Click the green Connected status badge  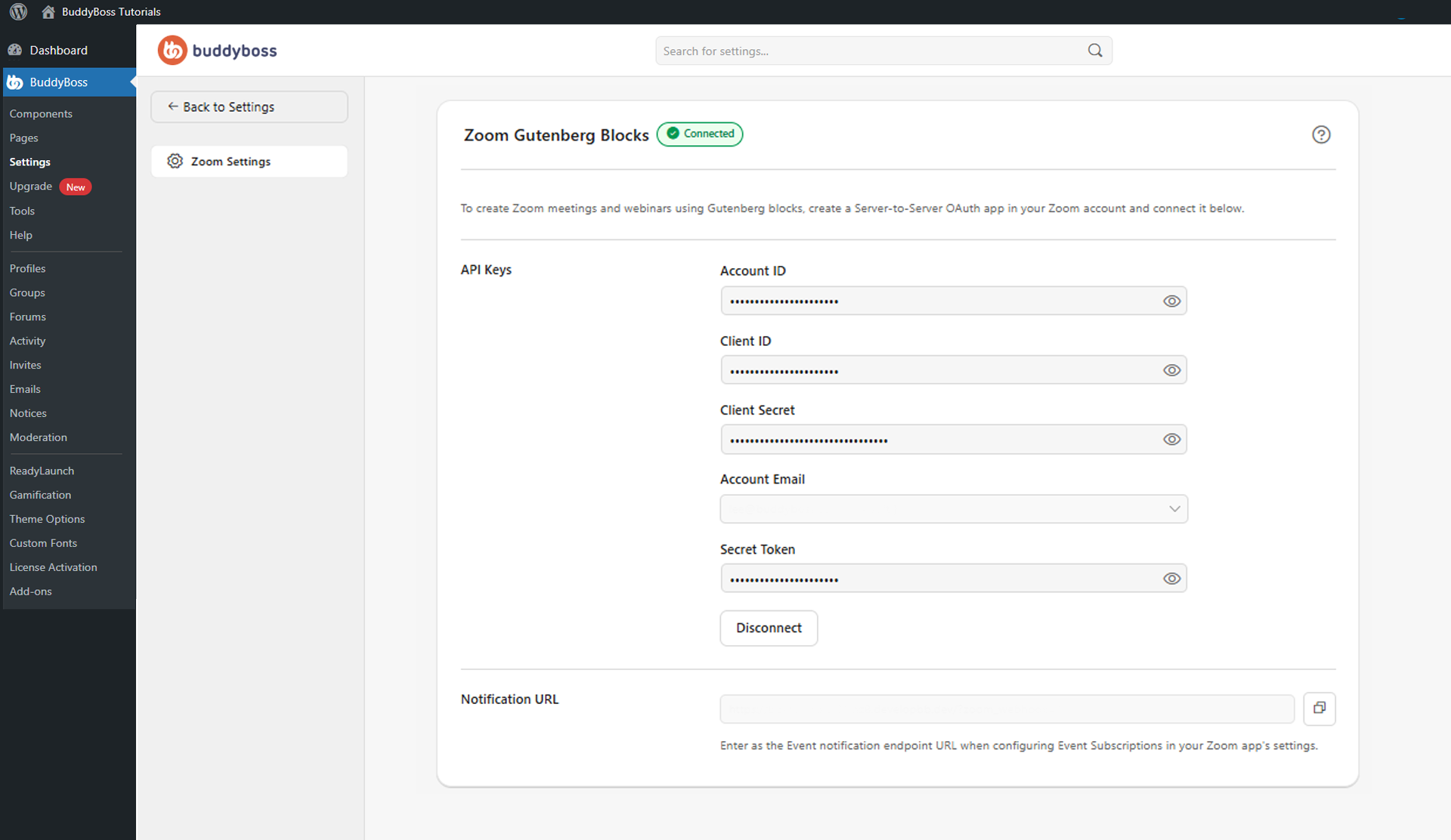(x=700, y=134)
